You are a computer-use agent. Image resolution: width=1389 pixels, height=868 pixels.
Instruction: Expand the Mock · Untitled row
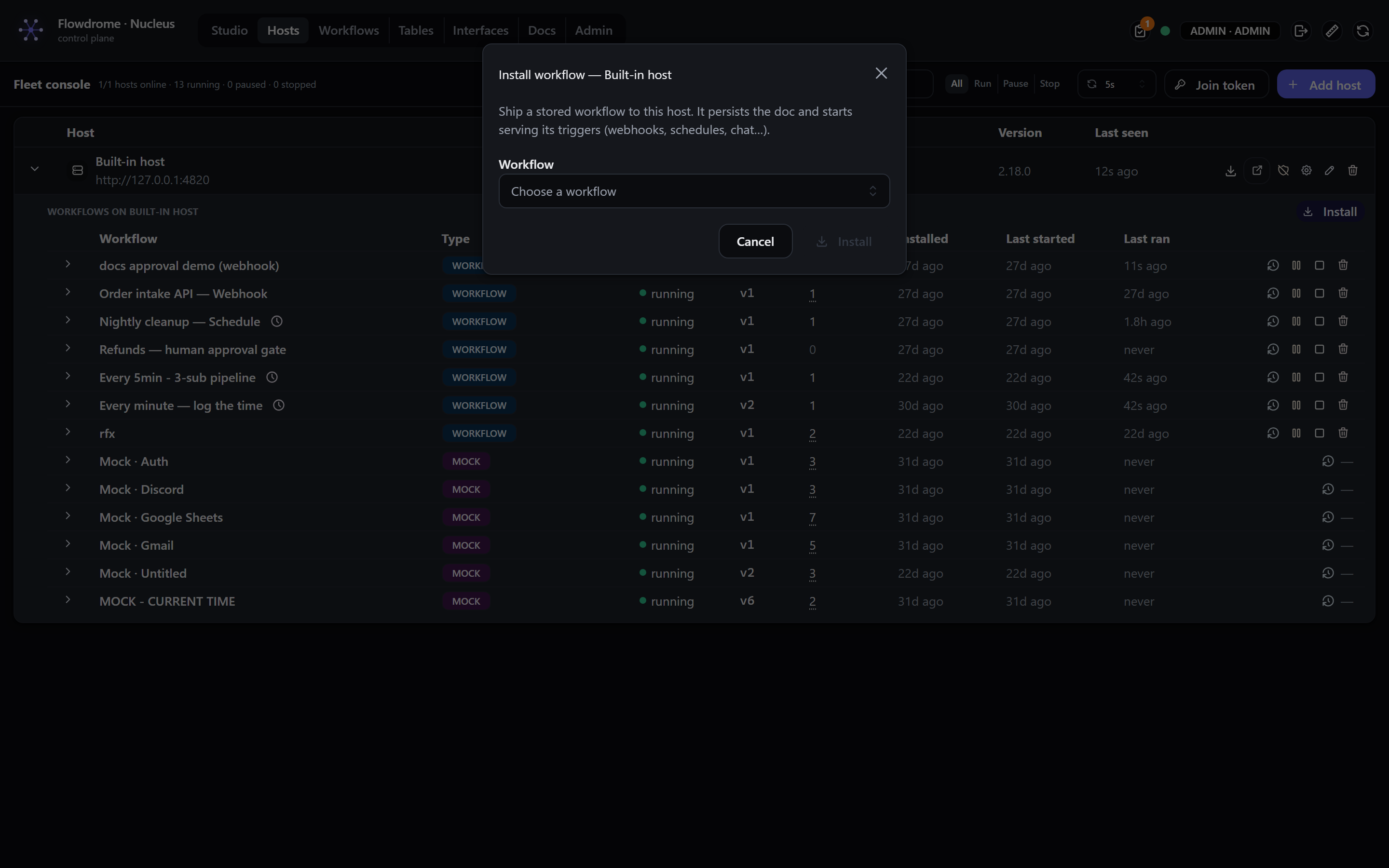(68, 572)
